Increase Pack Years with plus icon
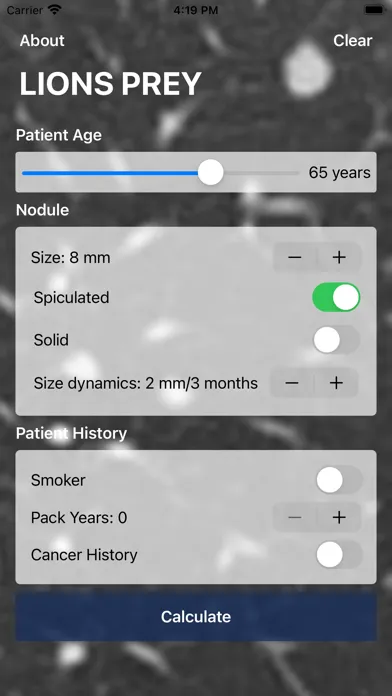Image resolution: width=392 pixels, height=696 pixels. pos(339,517)
